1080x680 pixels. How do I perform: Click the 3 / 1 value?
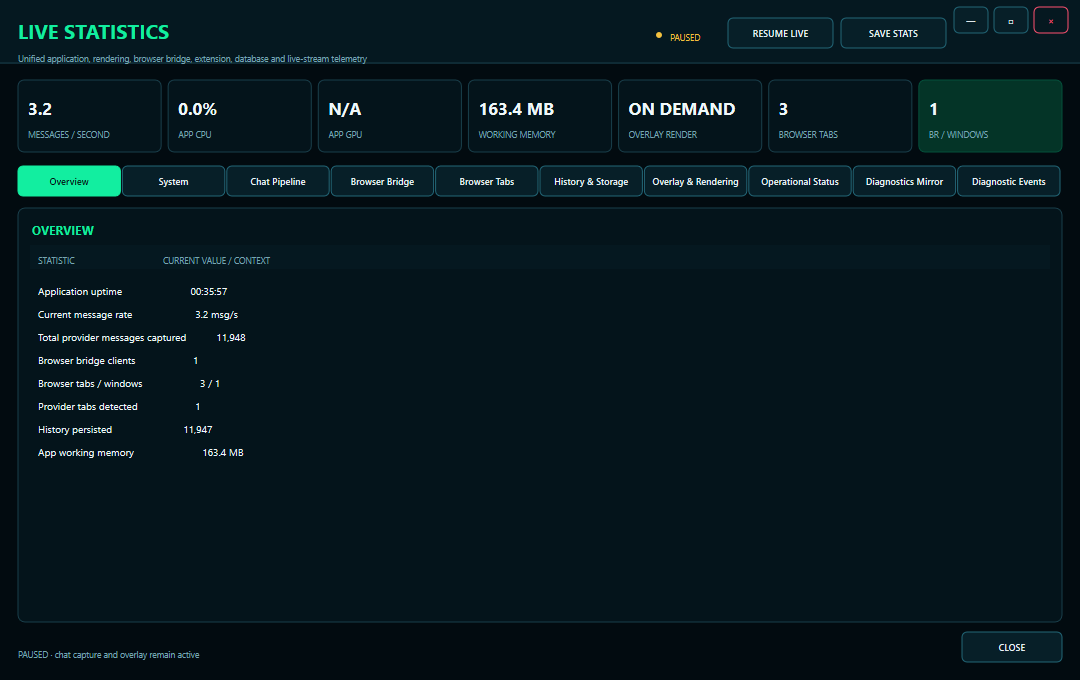point(209,384)
